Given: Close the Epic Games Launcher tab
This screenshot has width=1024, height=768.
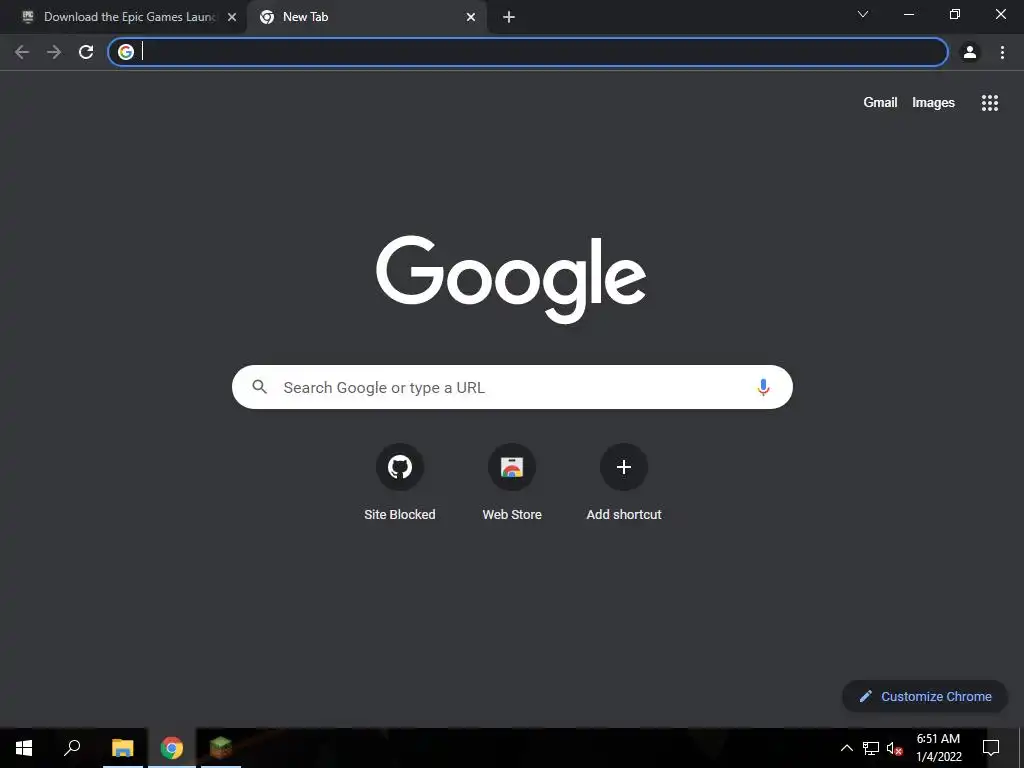Looking at the screenshot, I should coord(232,17).
